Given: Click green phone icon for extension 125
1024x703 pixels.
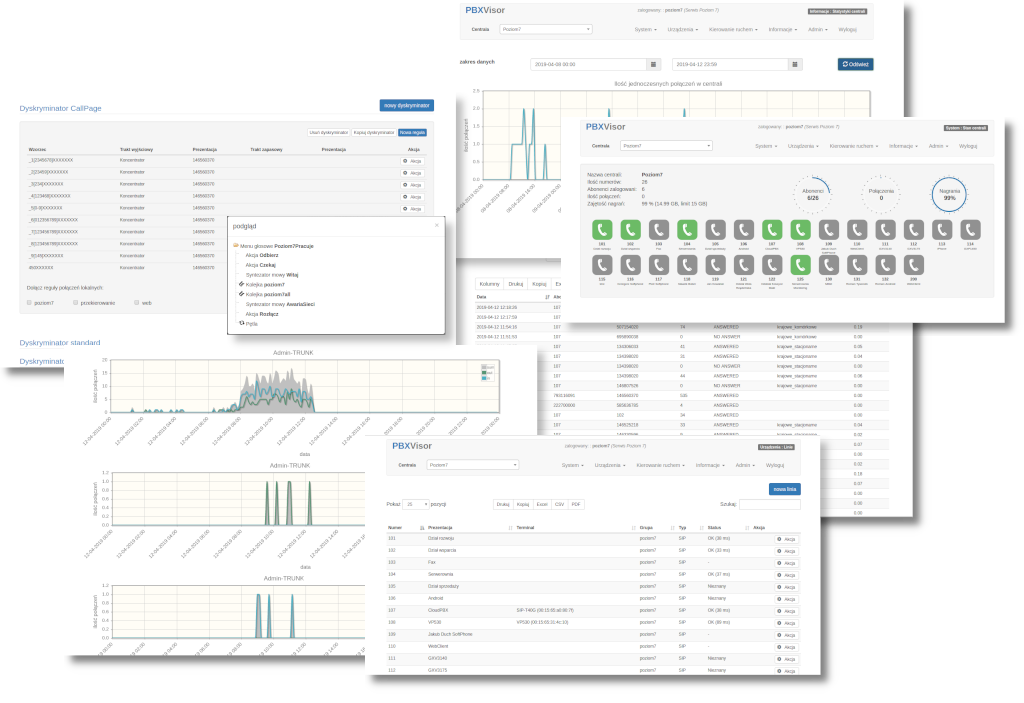Looking at the screenshot, I should point(801,265).
